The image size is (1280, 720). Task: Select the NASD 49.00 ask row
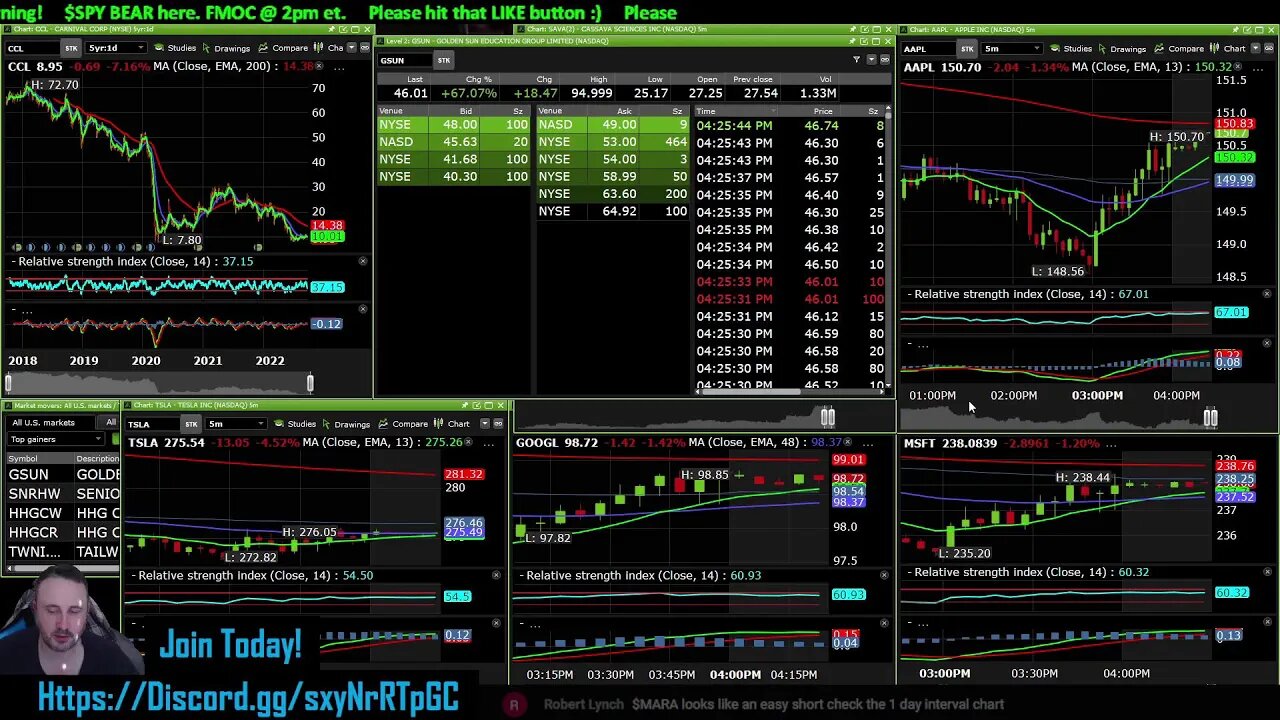click(x=613, y=125)
